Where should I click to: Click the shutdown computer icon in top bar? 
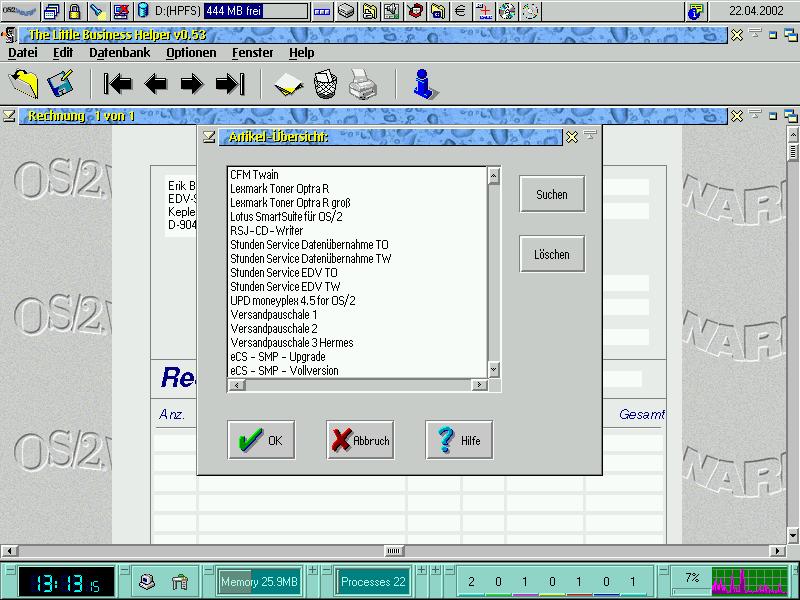pyautogui.click(x=121, y=11)
